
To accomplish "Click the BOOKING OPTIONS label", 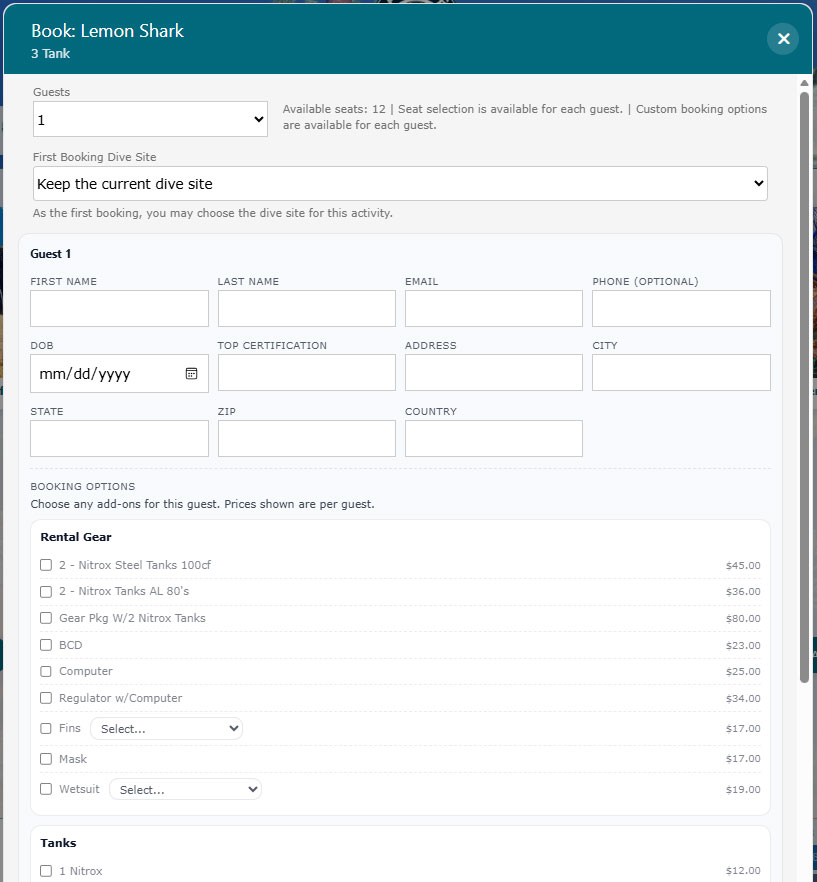I will (x=83, y=487).
